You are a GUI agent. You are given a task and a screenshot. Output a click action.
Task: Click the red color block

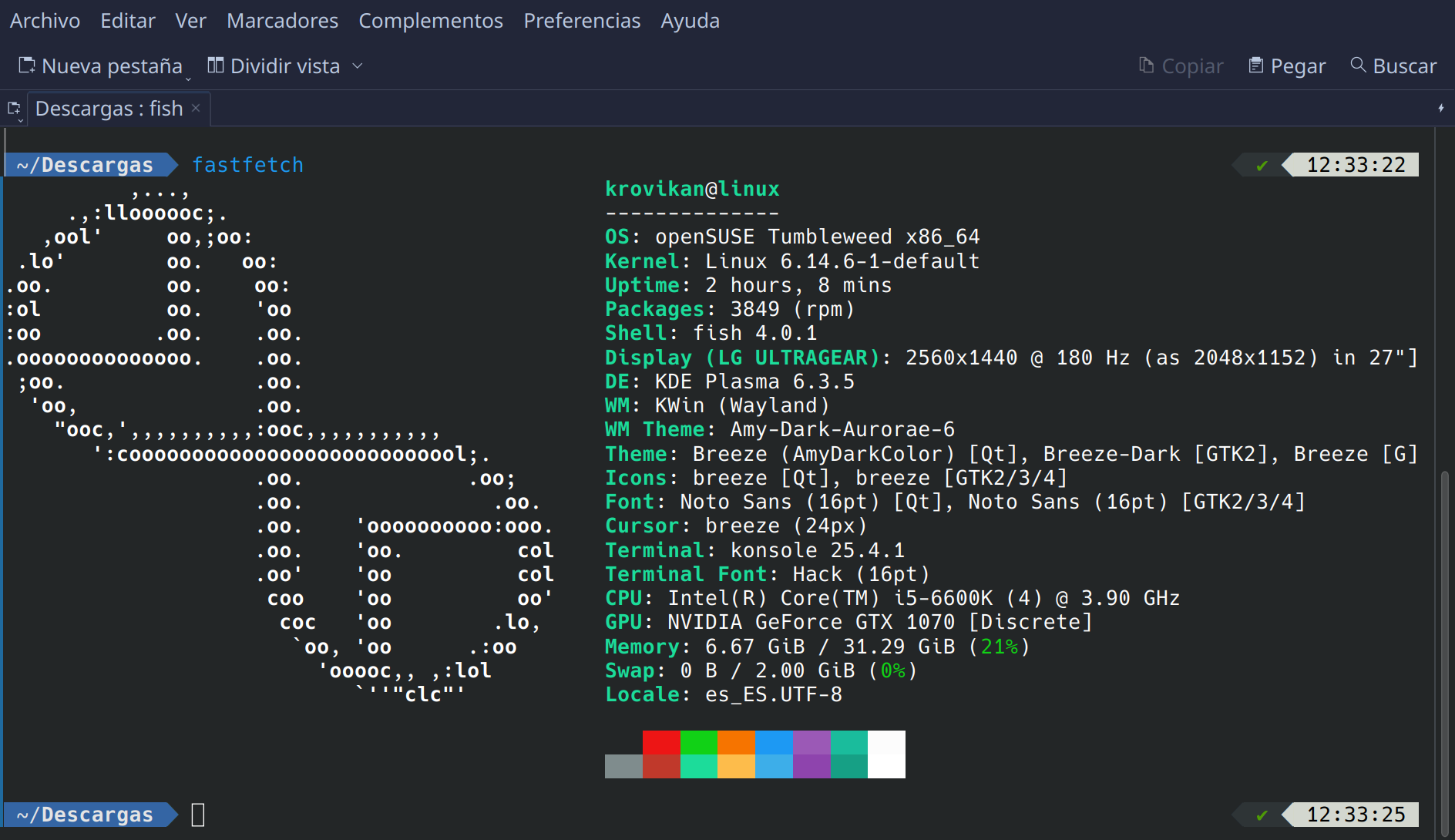(661, 743)
